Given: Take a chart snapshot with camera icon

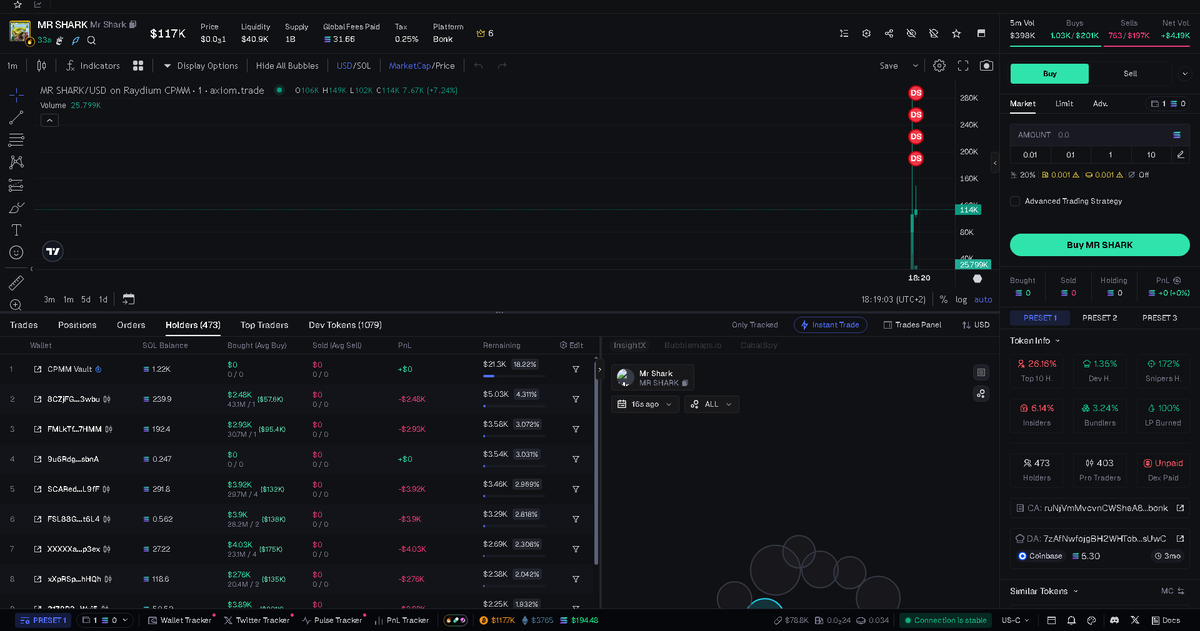Looking at the screenshot, I should [987, 66].
